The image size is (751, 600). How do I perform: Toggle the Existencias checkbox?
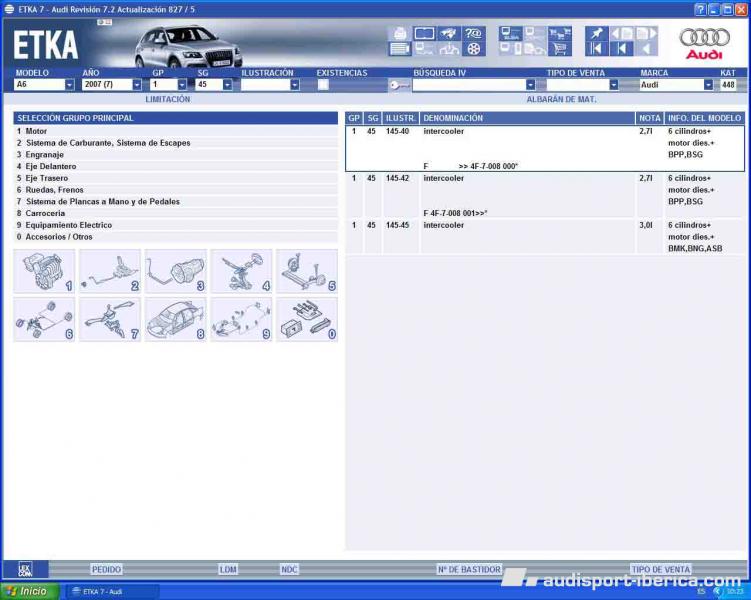(323, 85)
